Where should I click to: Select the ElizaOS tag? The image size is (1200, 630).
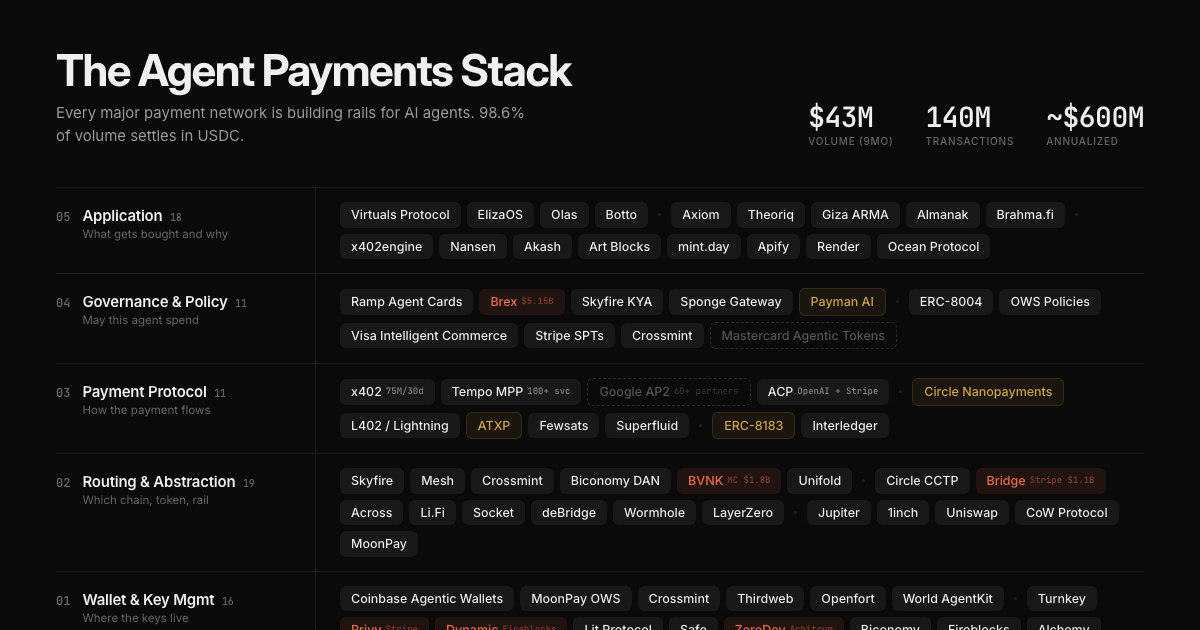(500, 215)
